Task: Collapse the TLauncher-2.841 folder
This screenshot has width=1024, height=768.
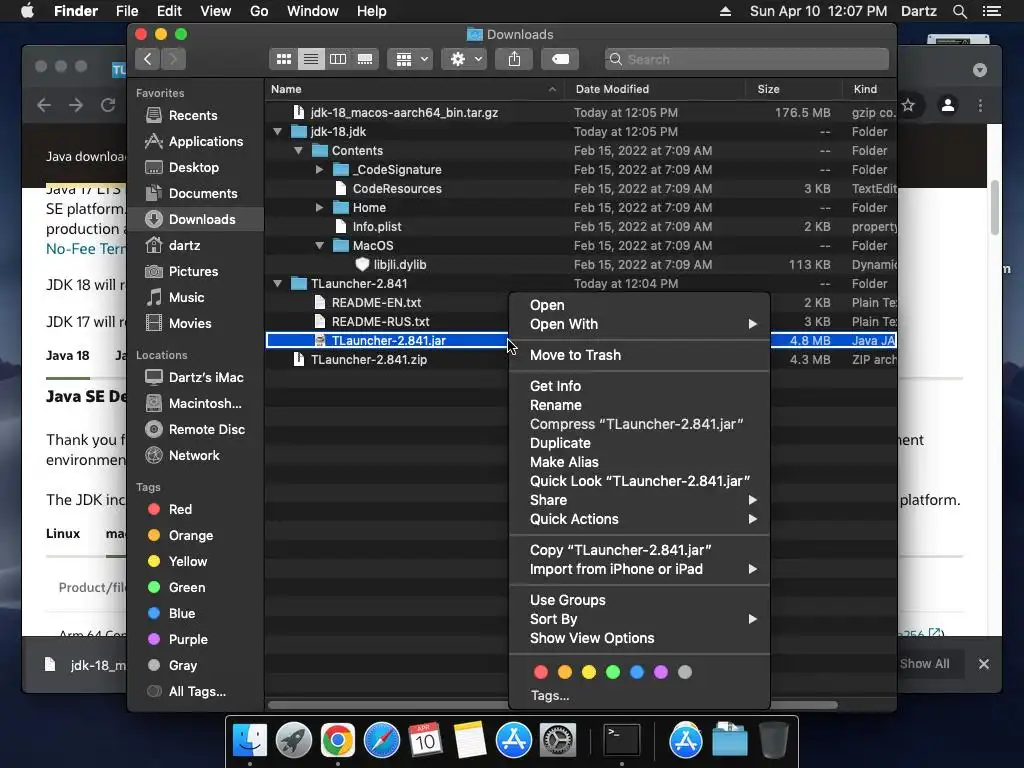Action: pos(278,284)
